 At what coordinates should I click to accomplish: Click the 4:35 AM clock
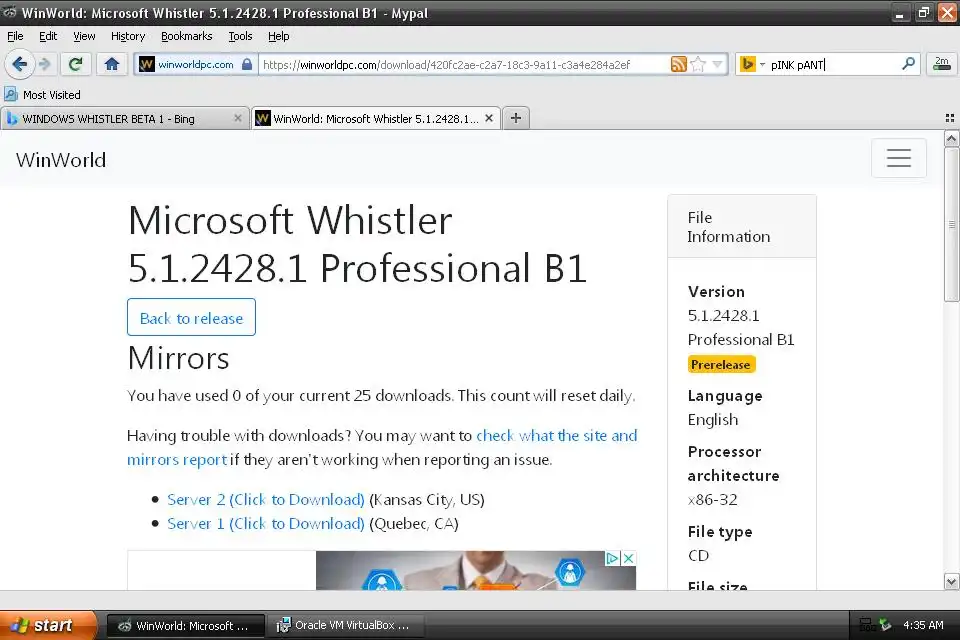[923, 625]
